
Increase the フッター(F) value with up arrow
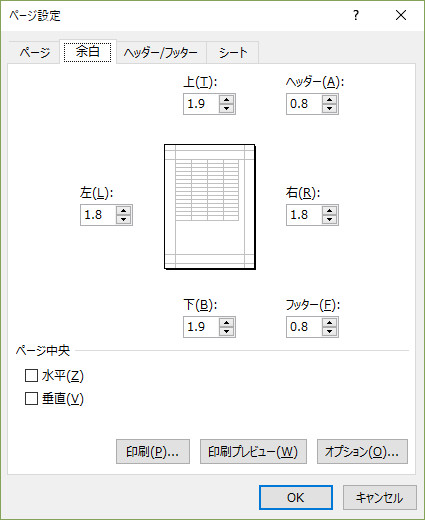330,323
